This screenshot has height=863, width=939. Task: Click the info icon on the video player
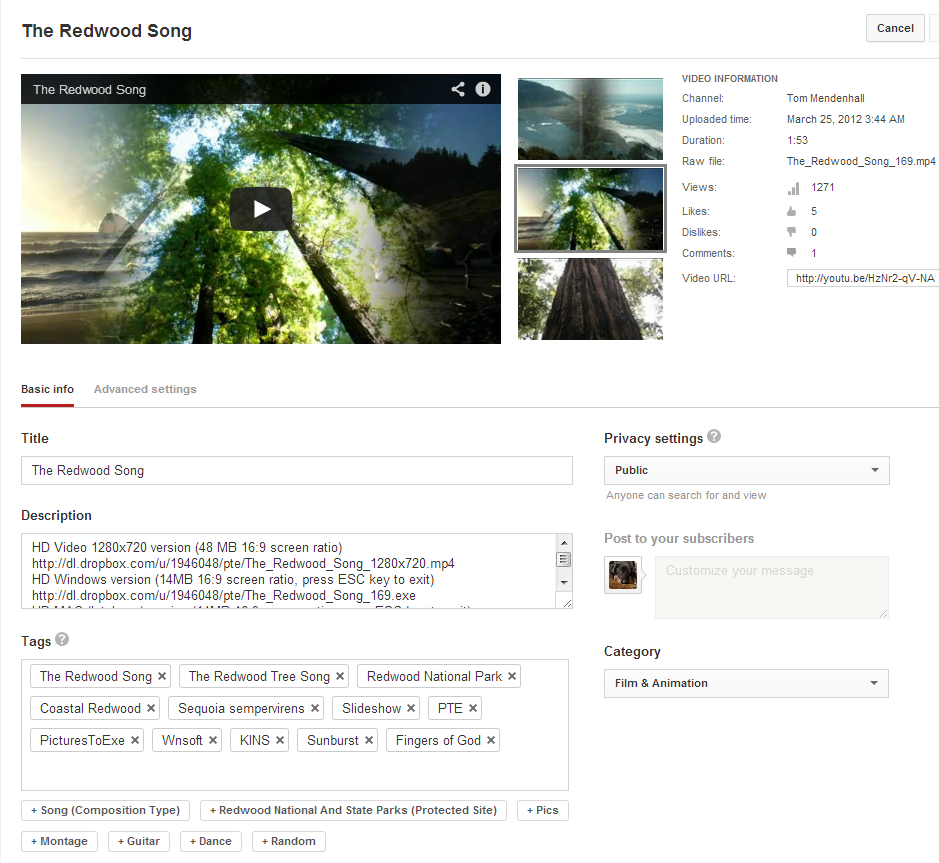(483, 89)
